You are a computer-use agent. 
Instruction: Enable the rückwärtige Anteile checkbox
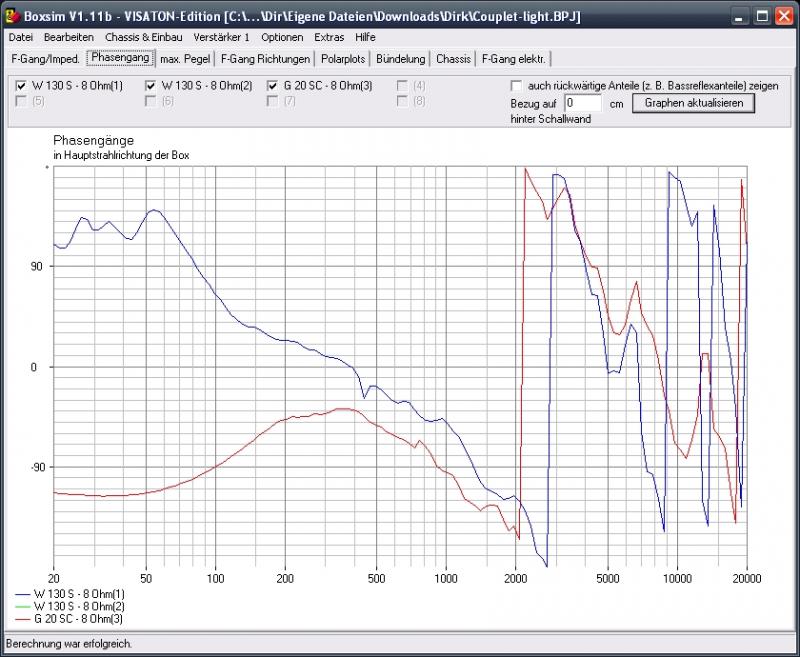(516, 86)
